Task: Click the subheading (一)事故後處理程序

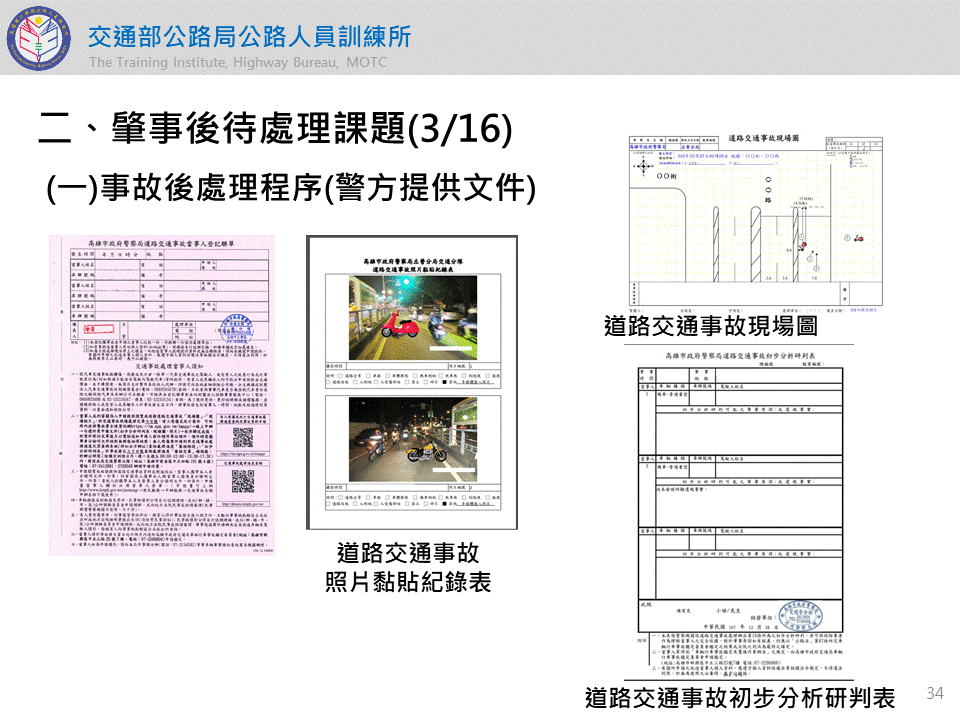Action: [x=292, y=188]
